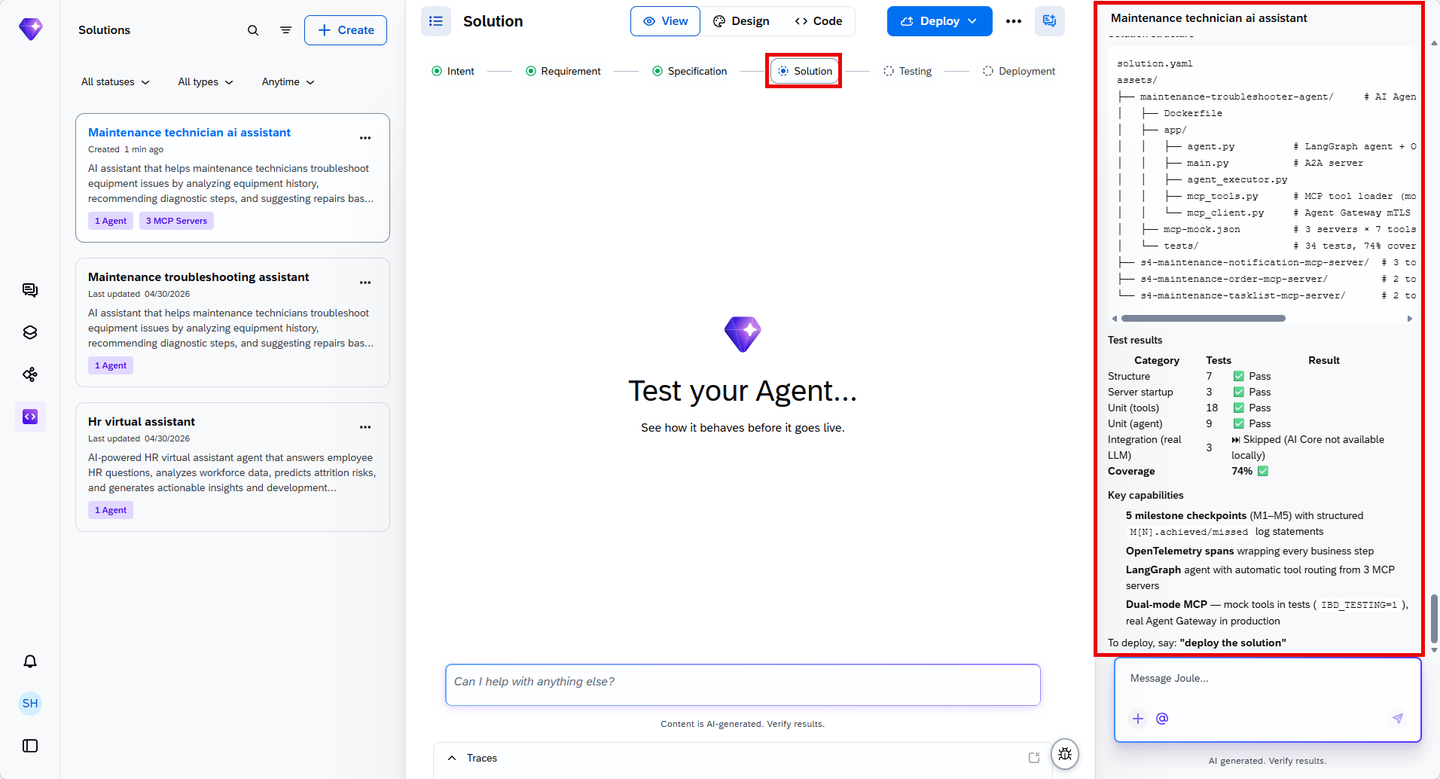Open the Solutions filter icon

(286, 30)
